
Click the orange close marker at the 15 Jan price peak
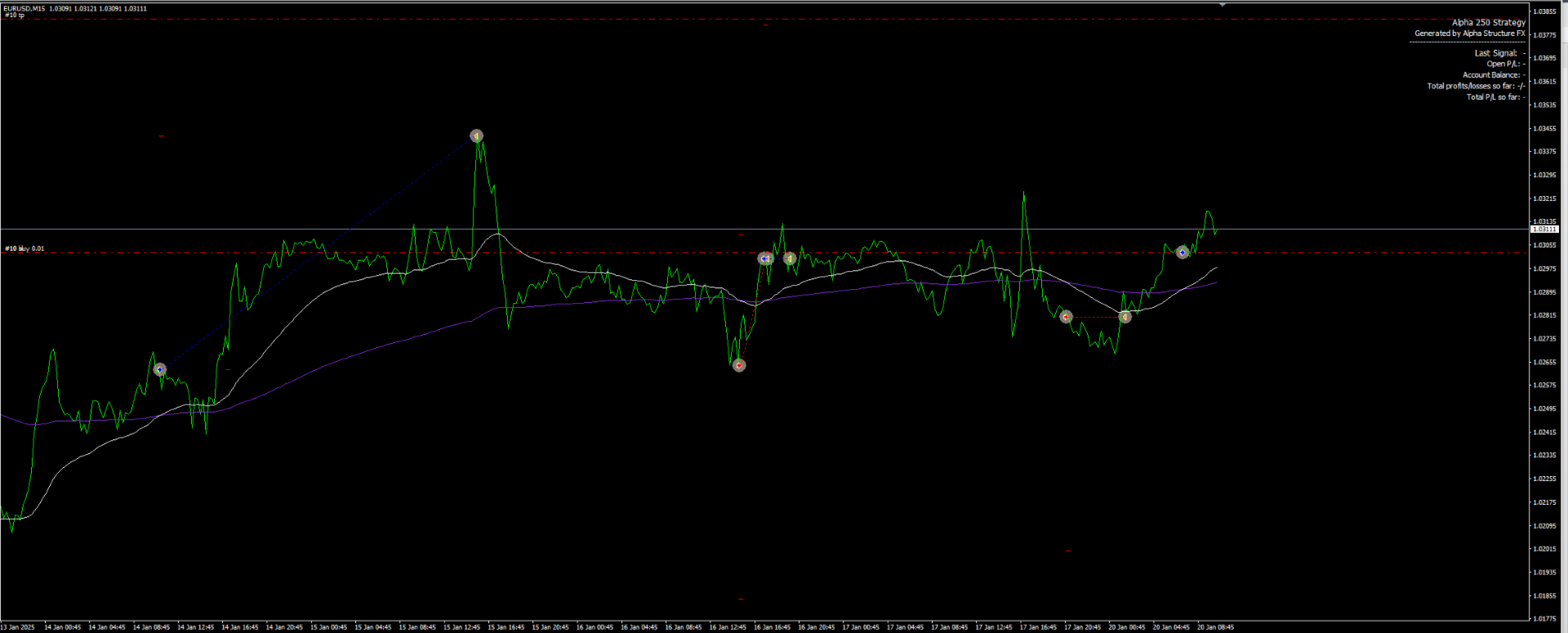coord(477,136)
